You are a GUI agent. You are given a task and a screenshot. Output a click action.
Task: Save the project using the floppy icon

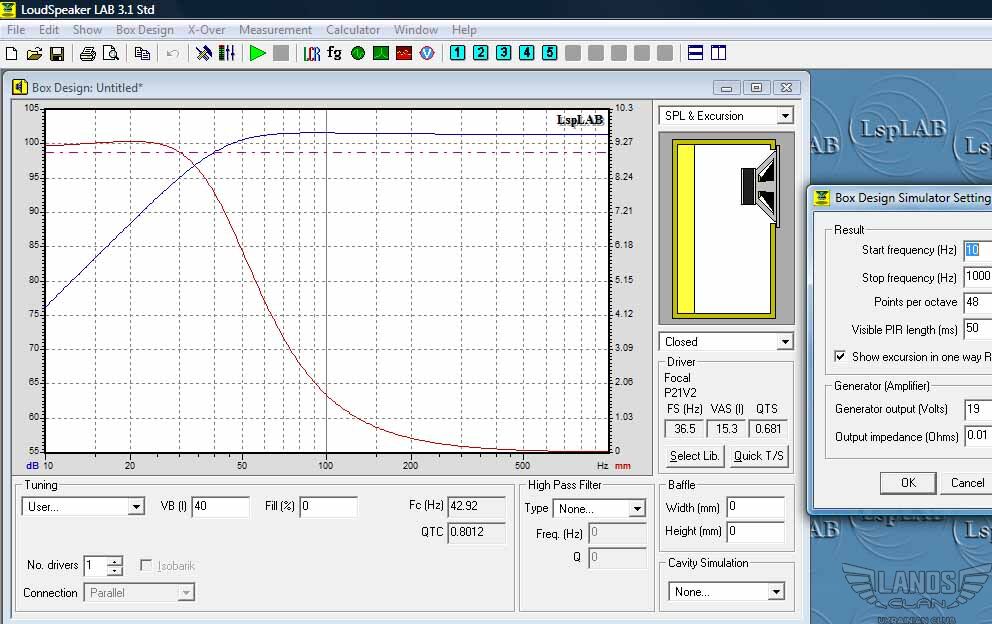tap(57, 54)
